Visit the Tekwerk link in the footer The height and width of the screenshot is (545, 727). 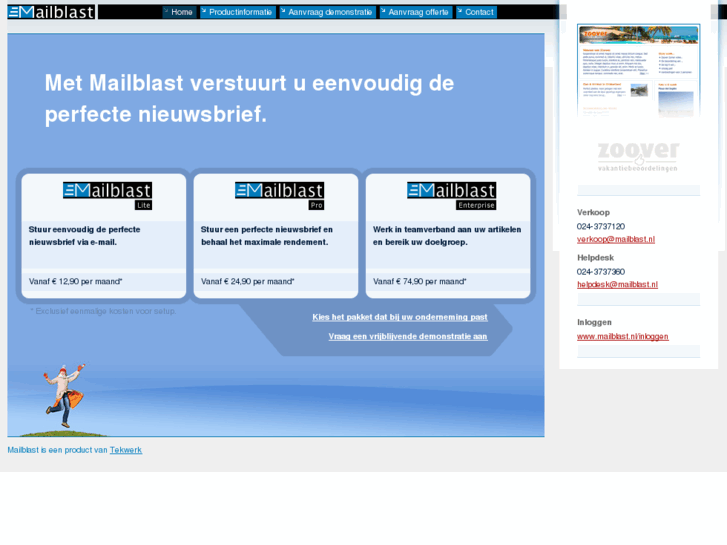(126, 450)
